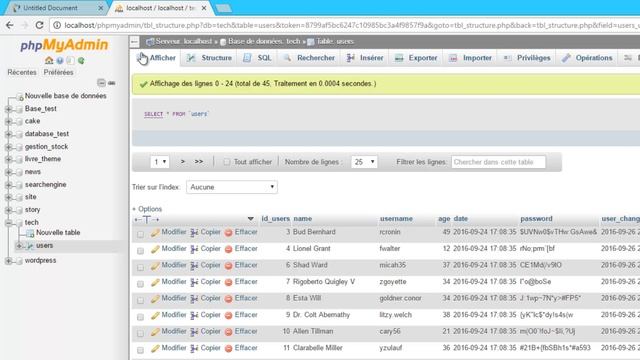Click the pencil icon for Rigoberto Quigley V
This screenshot has width=640, height=360.
(x=155, y=282)
